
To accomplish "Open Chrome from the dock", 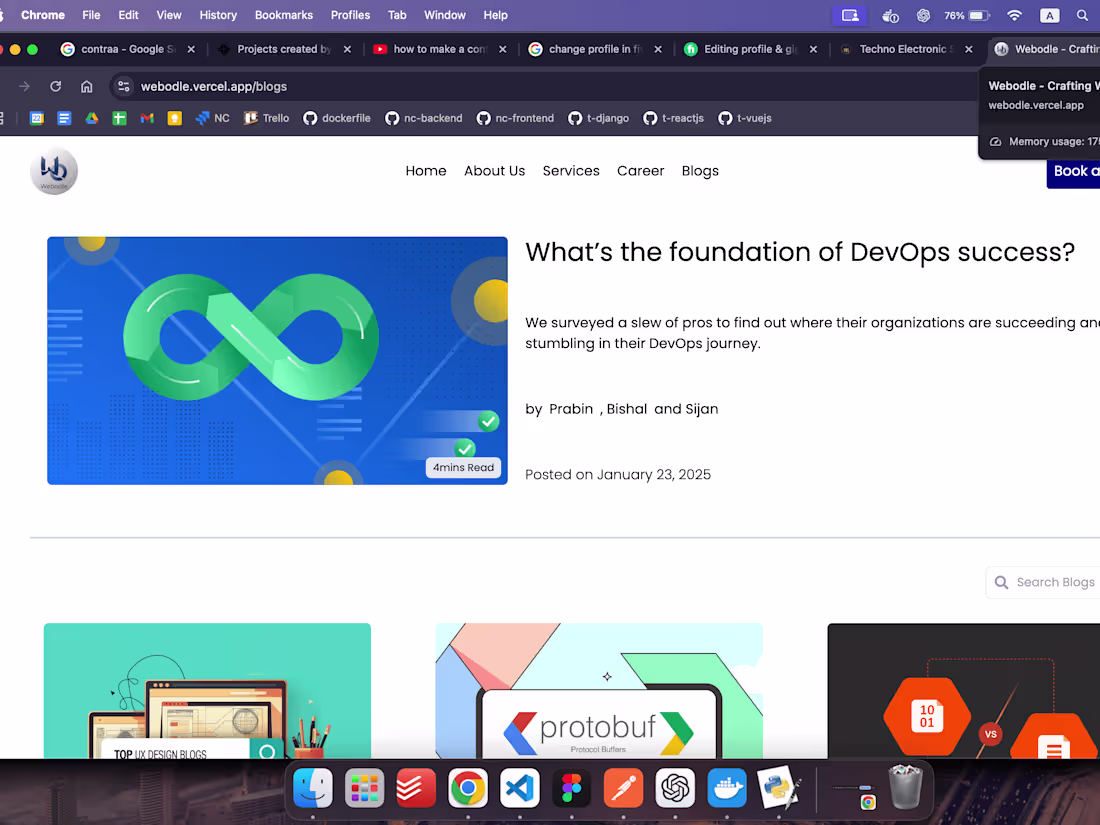I will point(468,788).
